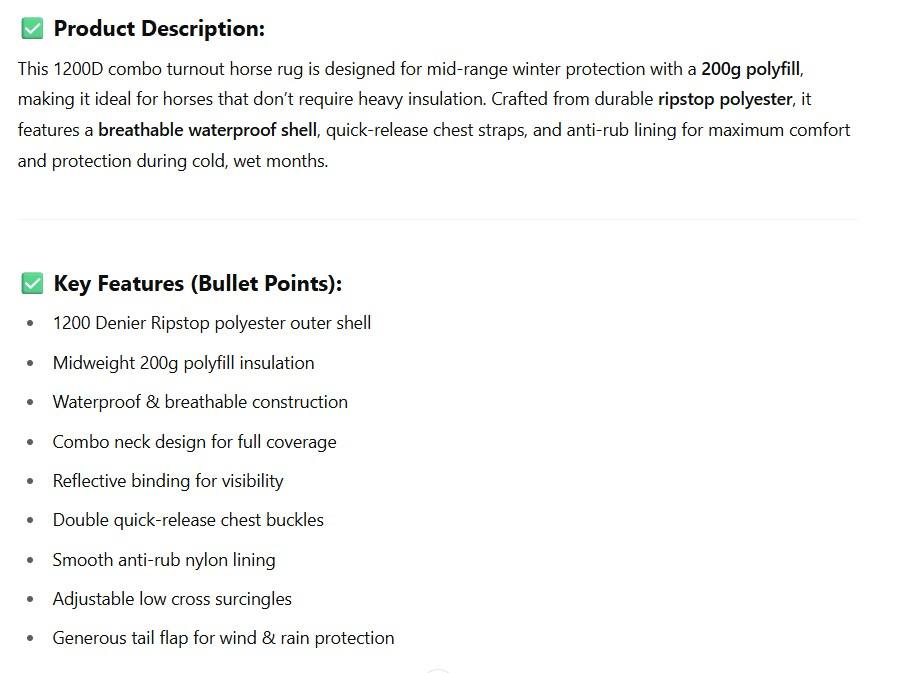This screenshot has height=673, width=905.
Task: Click the 'Adjustable low cross surcingles' bullet
Action: pyautogui.click(x=172, y=599)
